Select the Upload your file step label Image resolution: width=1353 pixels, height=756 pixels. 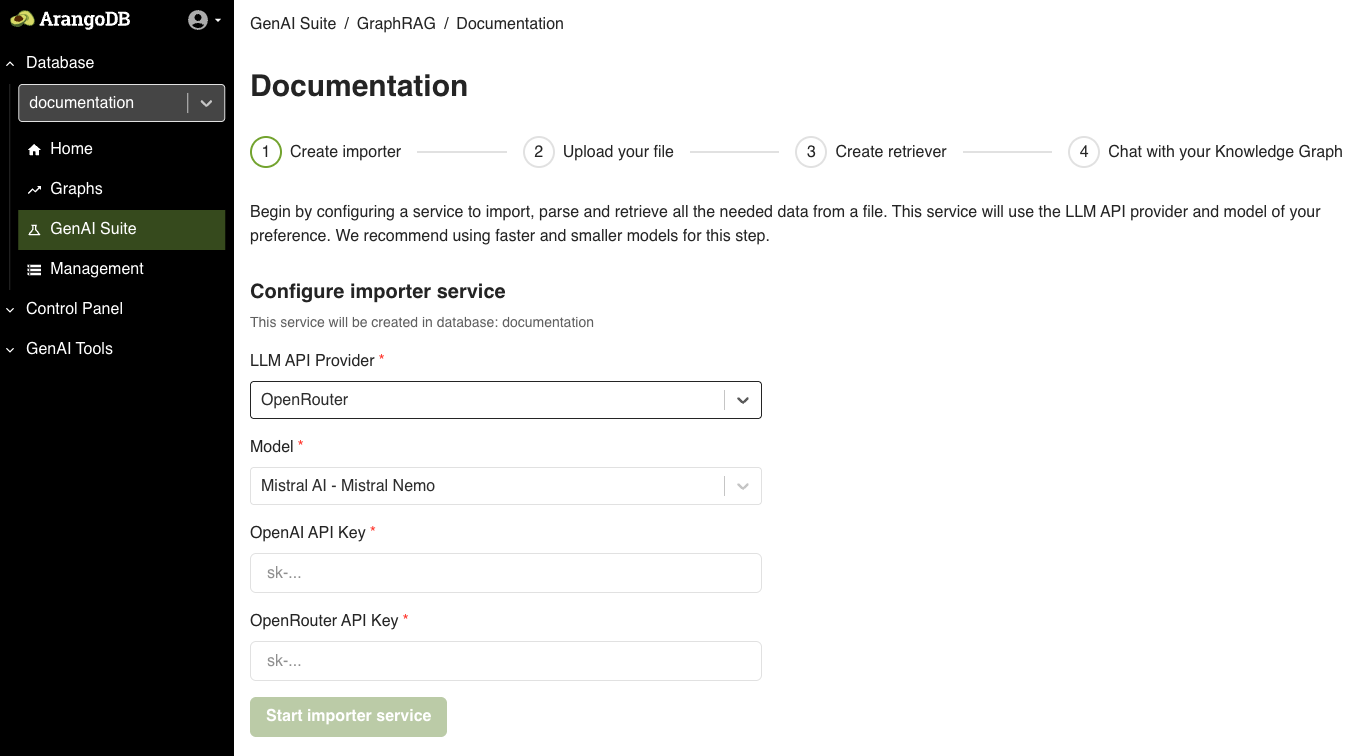point(618,152)
